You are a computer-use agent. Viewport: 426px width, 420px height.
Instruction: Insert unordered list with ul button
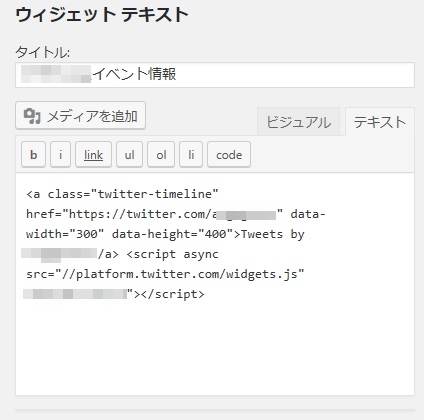pyautogui.click(x=129, y=155)
